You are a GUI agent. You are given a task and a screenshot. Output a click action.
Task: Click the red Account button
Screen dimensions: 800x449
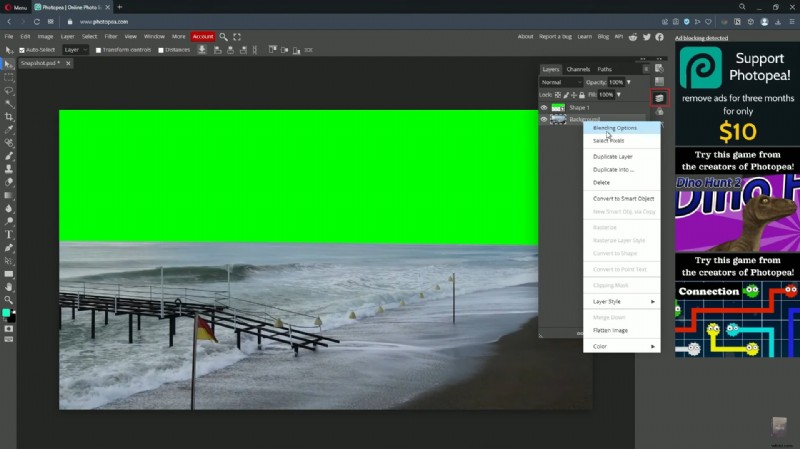coord(203,37)
